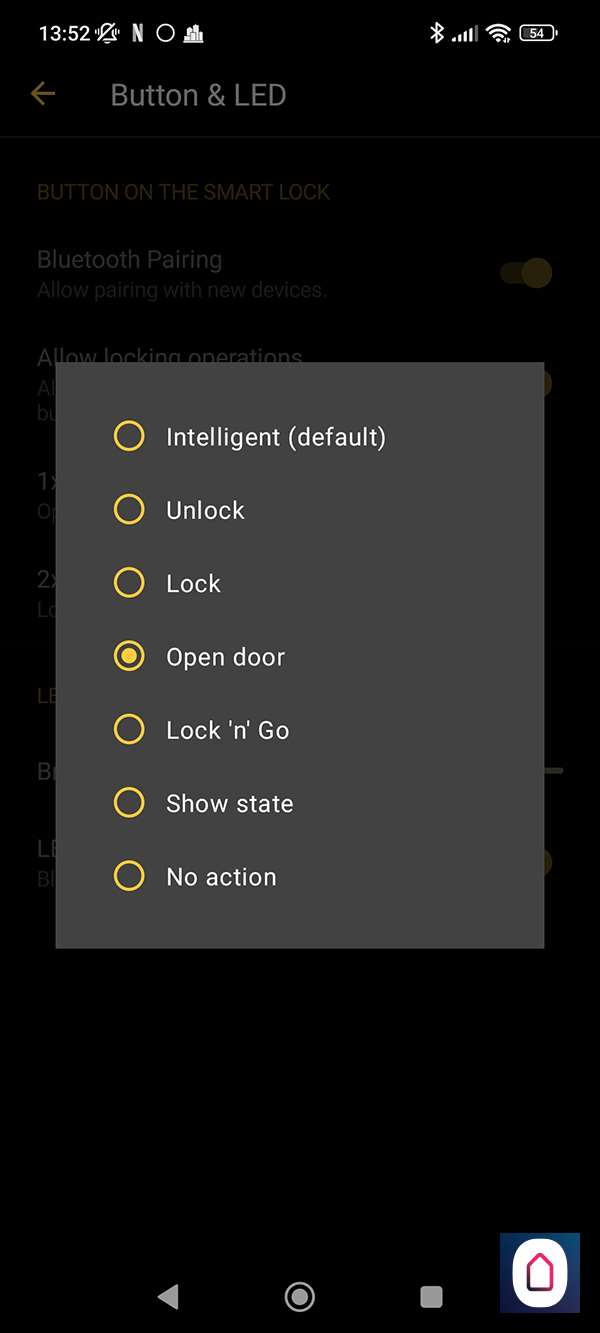Select the Open door radio button
Image resolution: width=600 pixels, height=1333 pixels.
pos(129,657)
